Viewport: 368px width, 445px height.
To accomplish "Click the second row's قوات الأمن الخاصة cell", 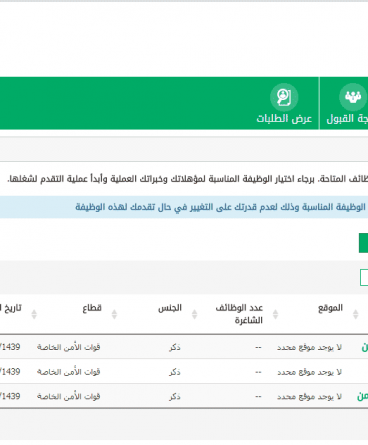I will pyautogui.click(x=68, y=372).
